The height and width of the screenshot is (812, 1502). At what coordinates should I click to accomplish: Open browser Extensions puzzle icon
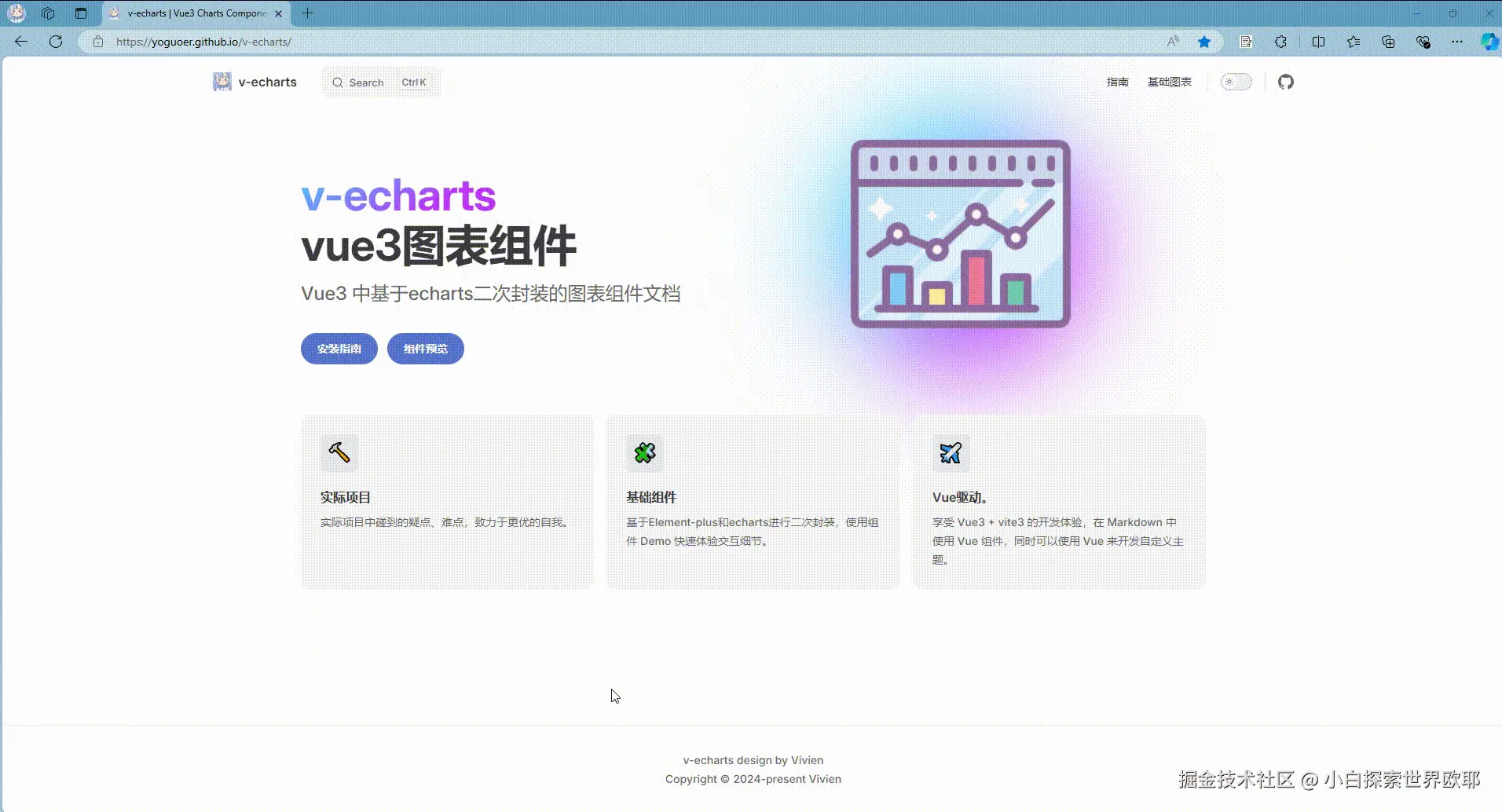click(1280, 42)
